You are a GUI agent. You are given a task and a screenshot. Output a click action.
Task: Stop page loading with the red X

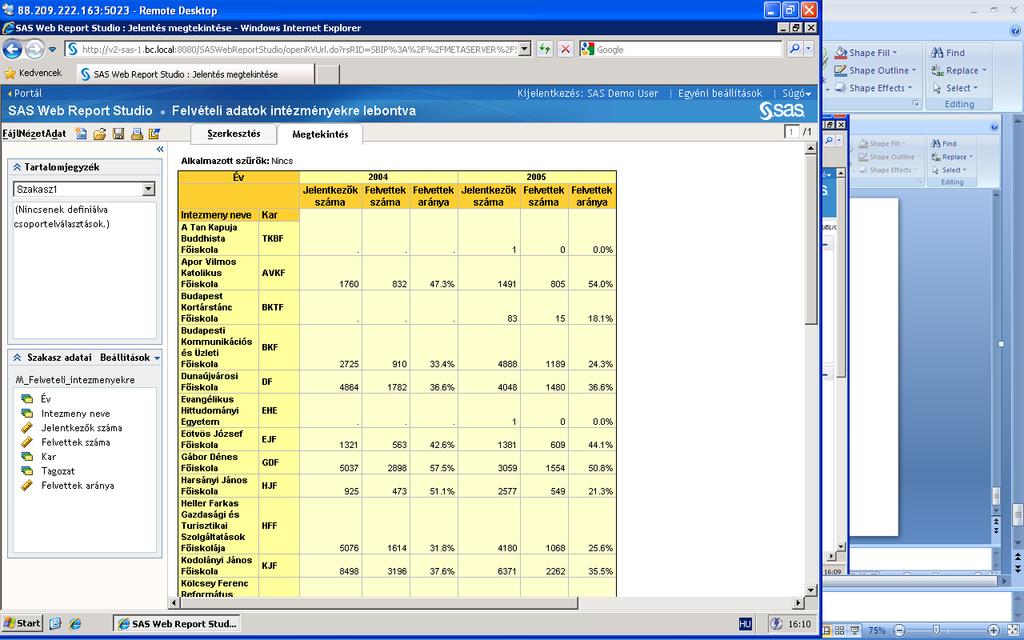click(566, 49)
